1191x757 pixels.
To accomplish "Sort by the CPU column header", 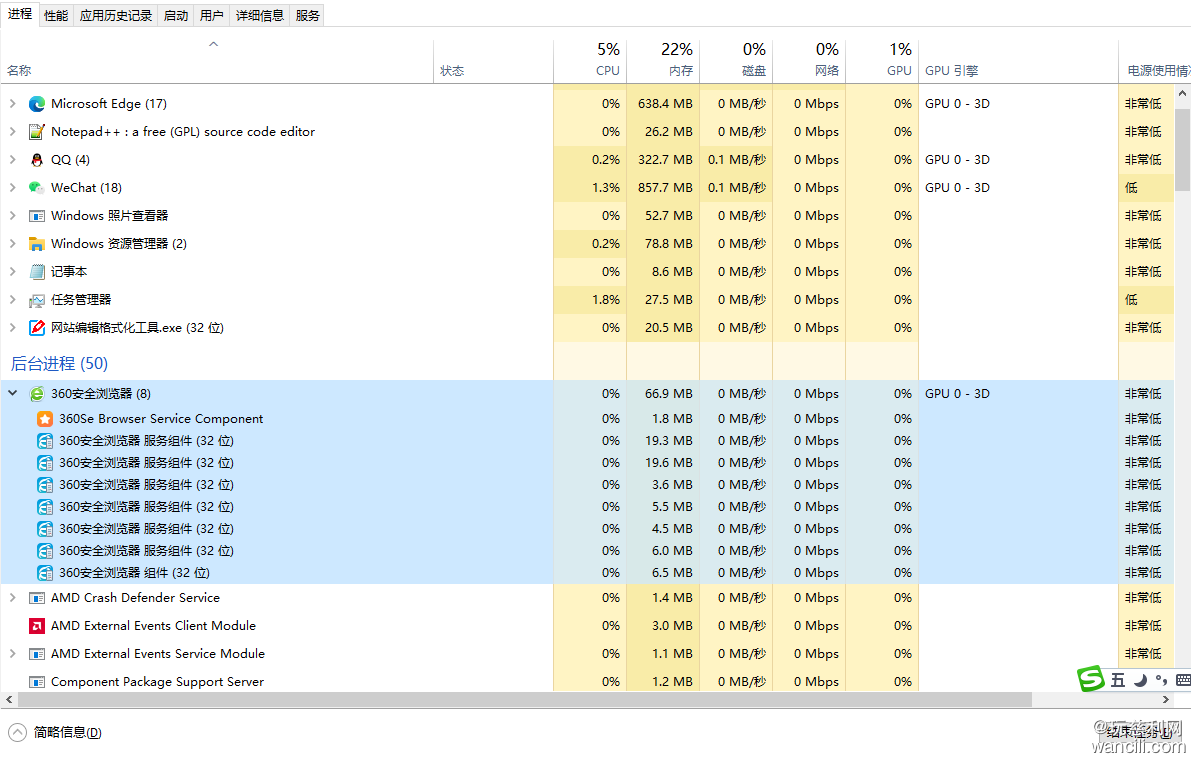I will [590, 61].
